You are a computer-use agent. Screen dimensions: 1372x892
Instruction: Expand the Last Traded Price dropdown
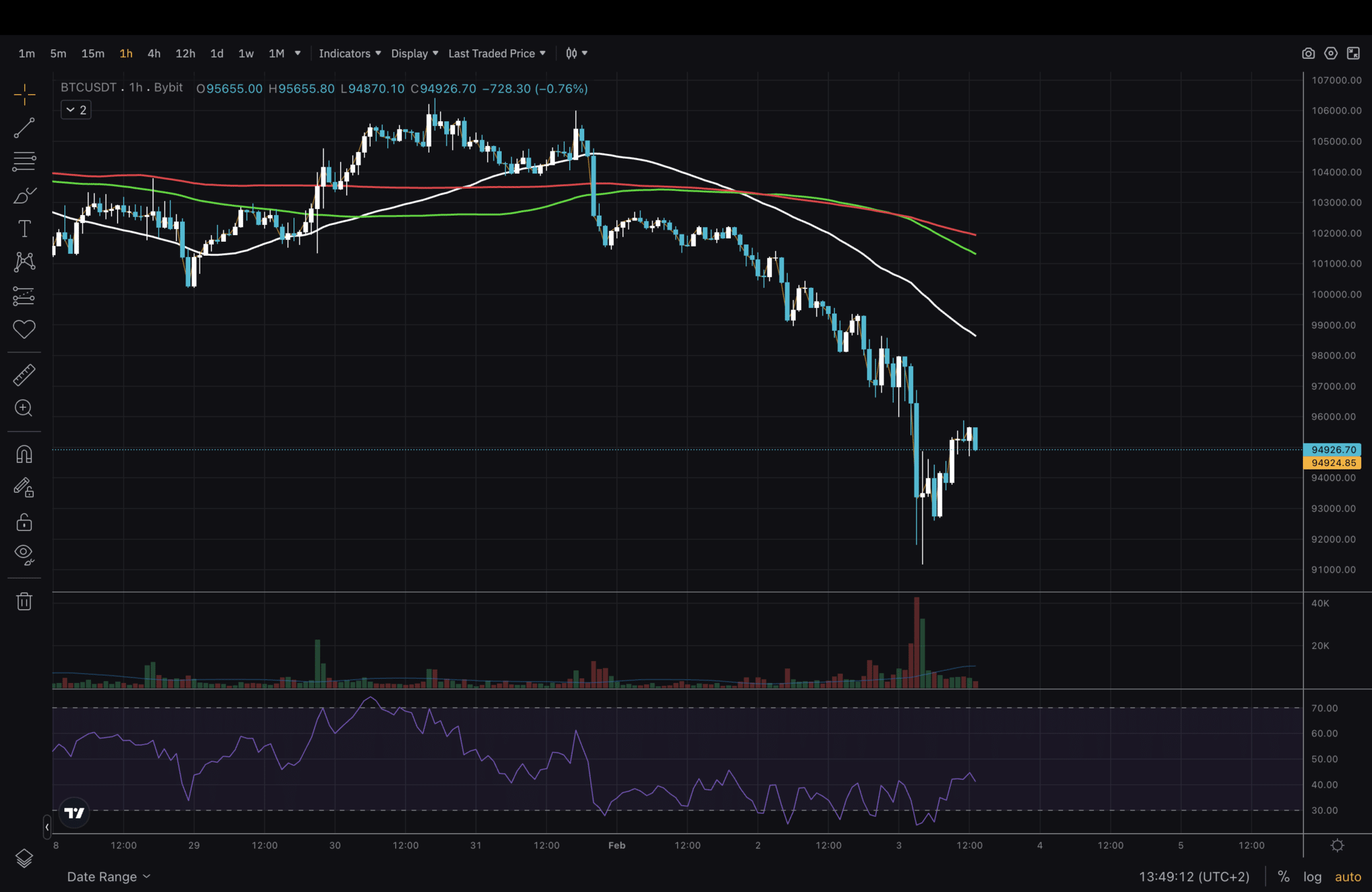[497, 54]
